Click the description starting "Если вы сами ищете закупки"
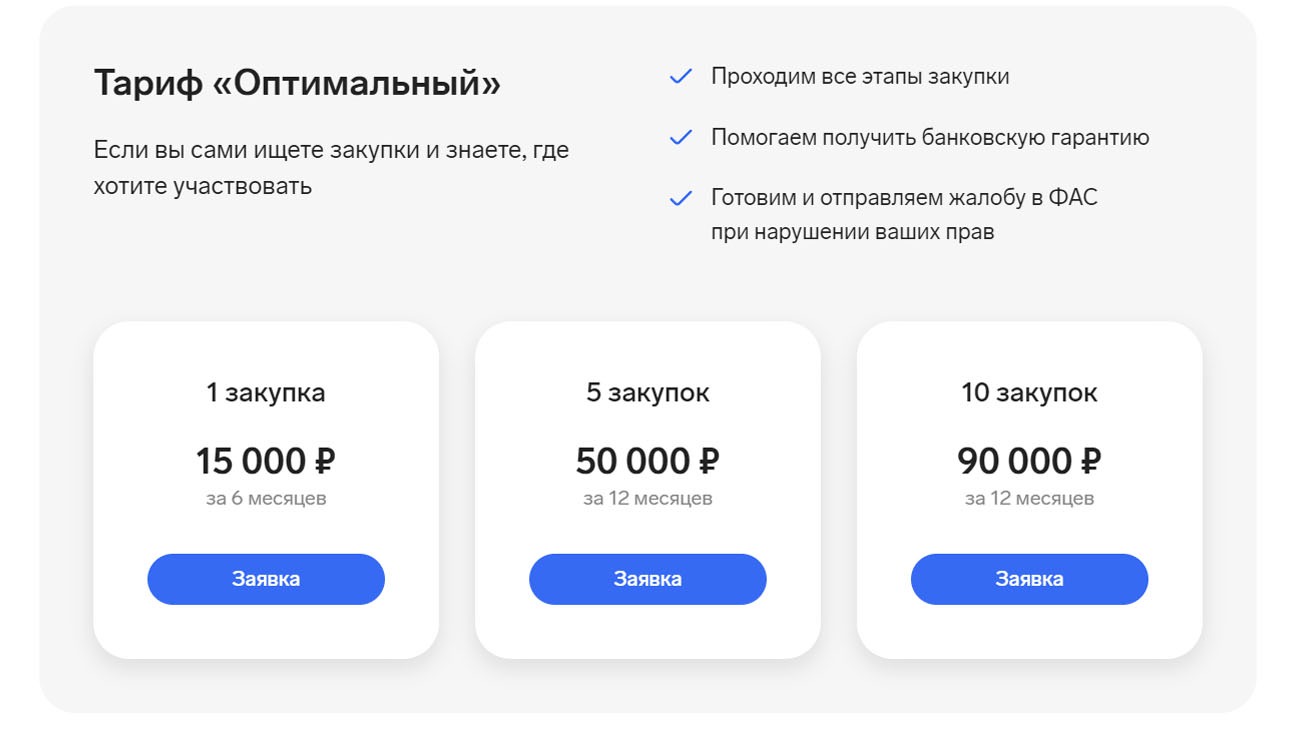Image resolution: width=1300 pixels, height=731 pixels. (x=331, y=168)
